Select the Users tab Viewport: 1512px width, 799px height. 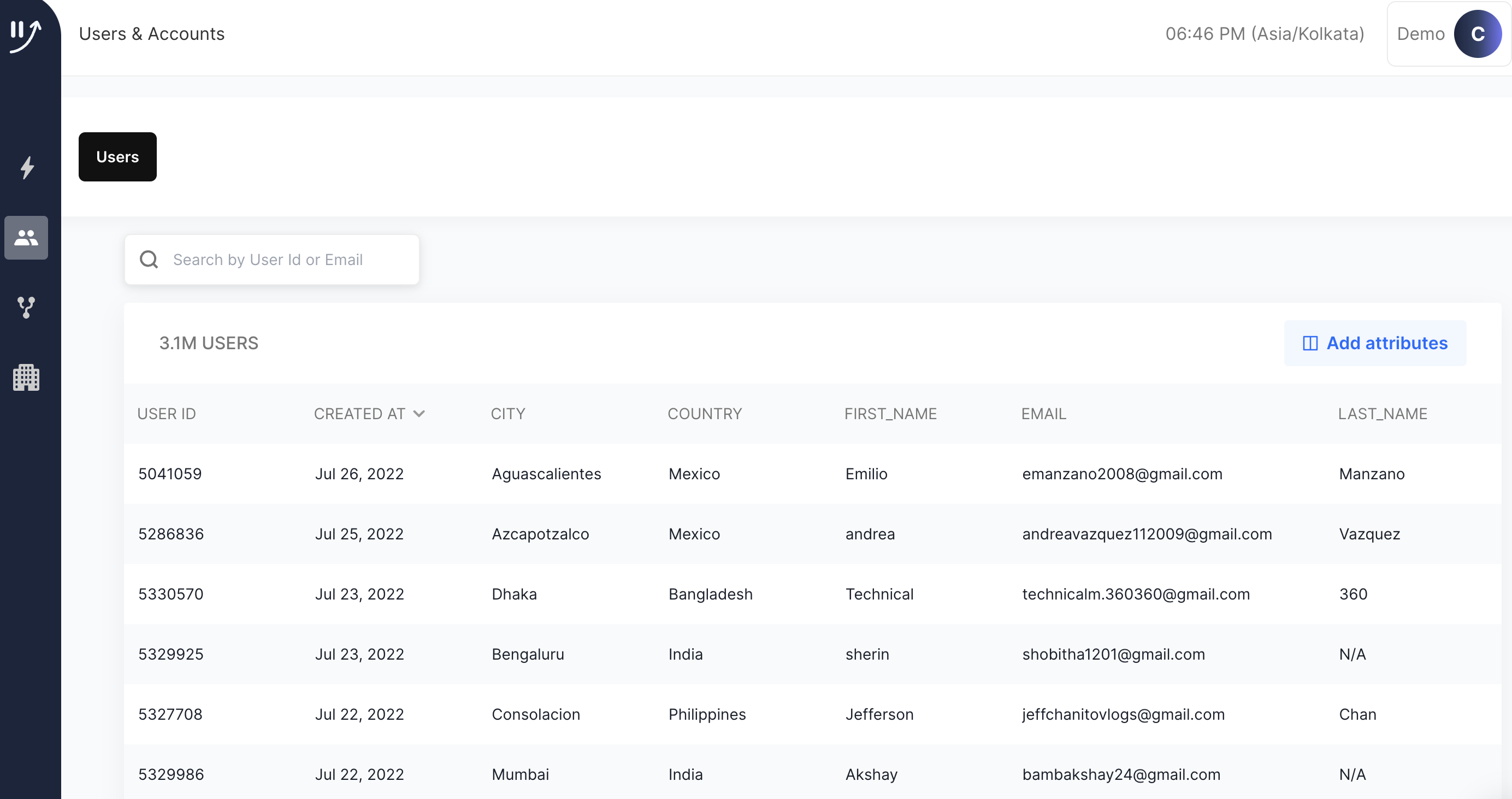[117, 157]
